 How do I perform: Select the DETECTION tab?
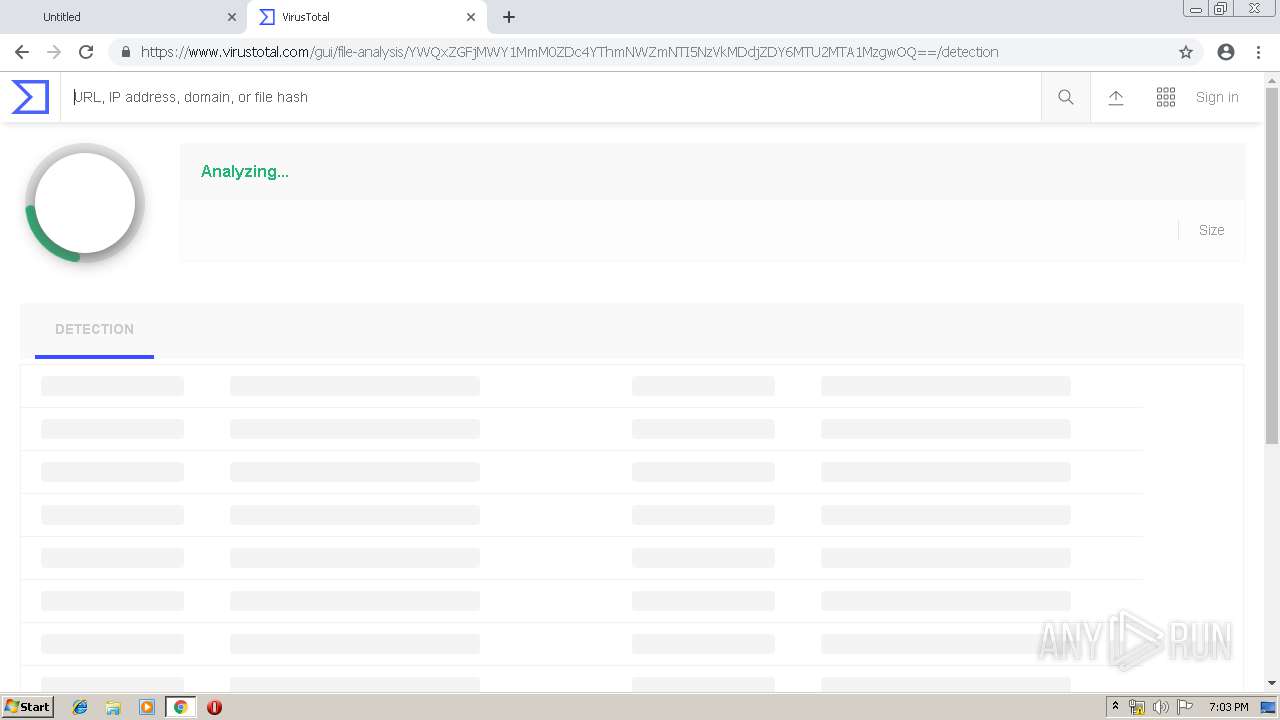tap(94, 329)
